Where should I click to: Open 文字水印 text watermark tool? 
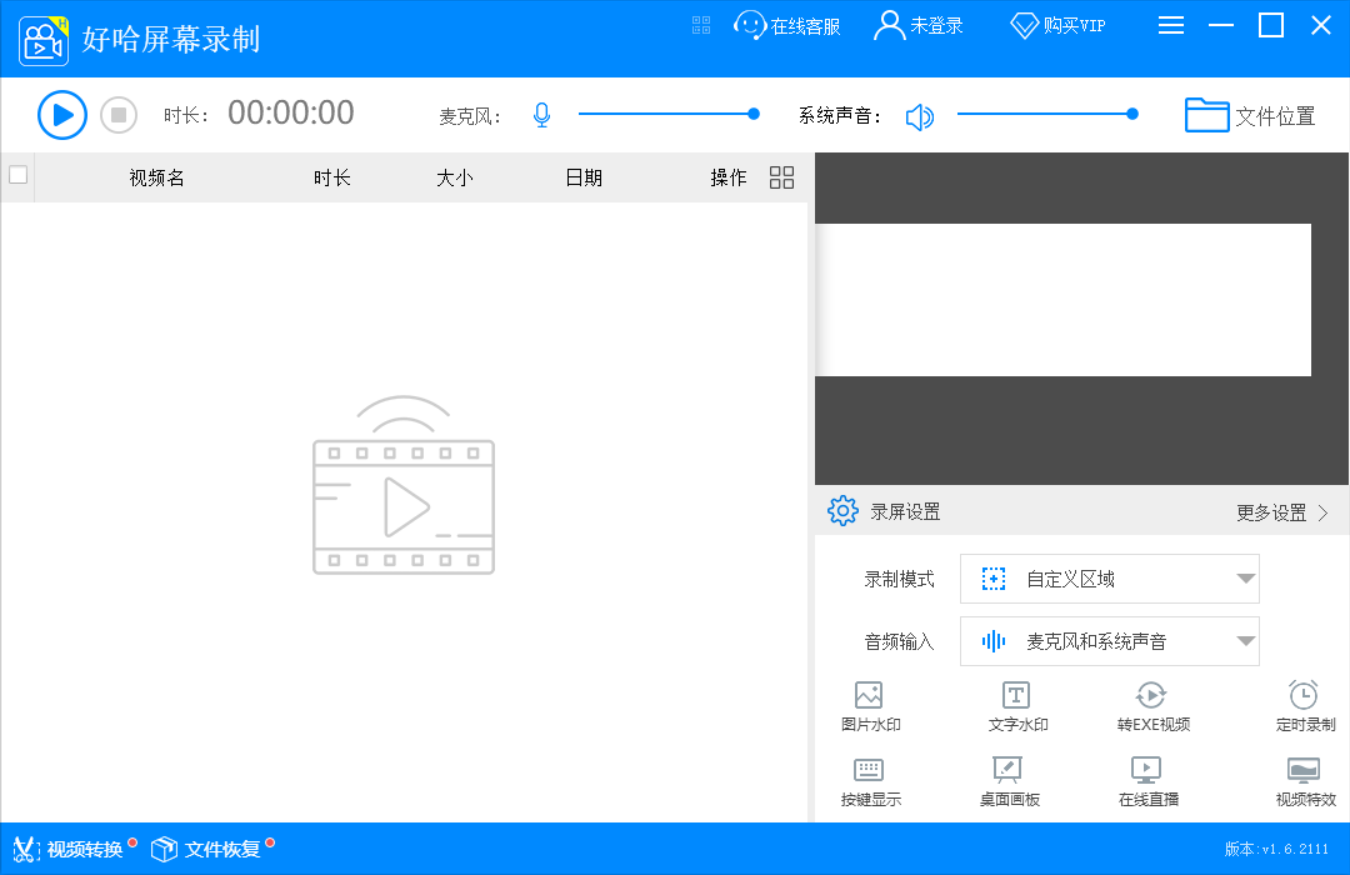pyautogui.click(x=1017, y=706)
